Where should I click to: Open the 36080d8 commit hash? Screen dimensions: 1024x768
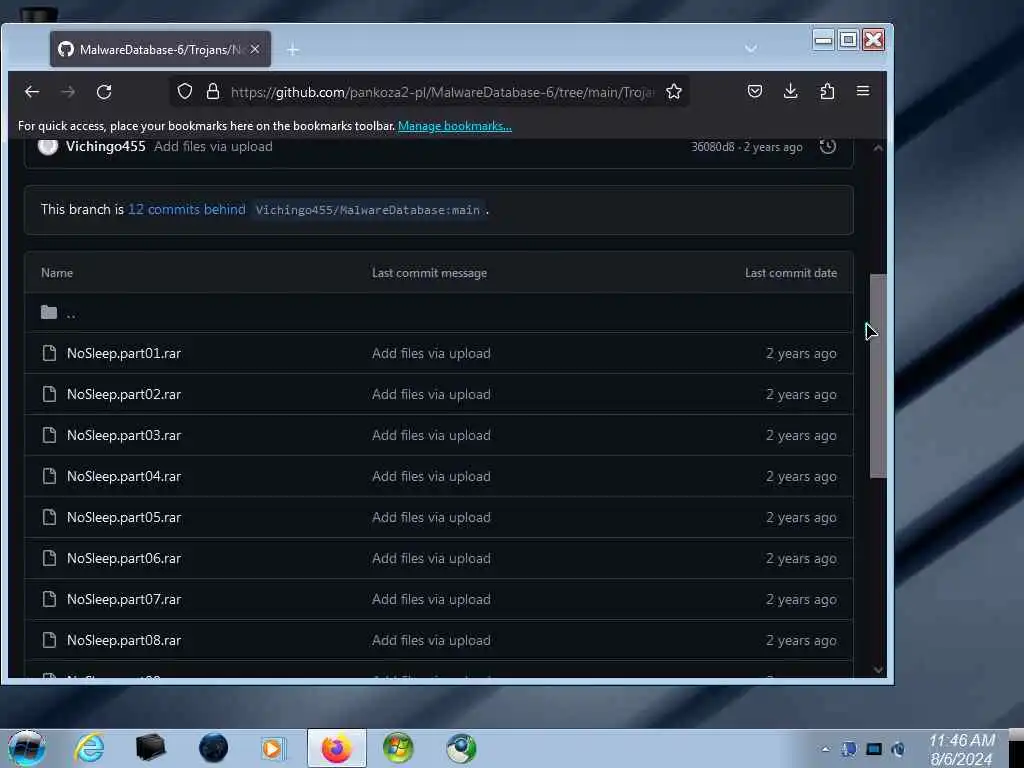tap(712, 147)
